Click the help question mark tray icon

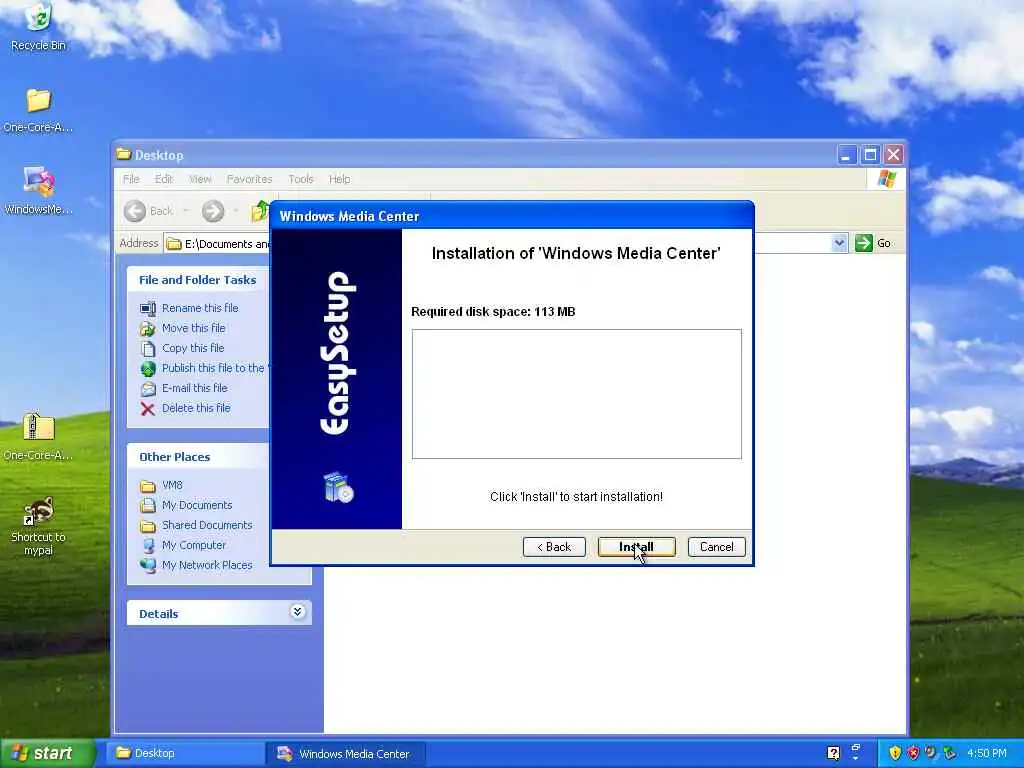[x=833, y=753]
